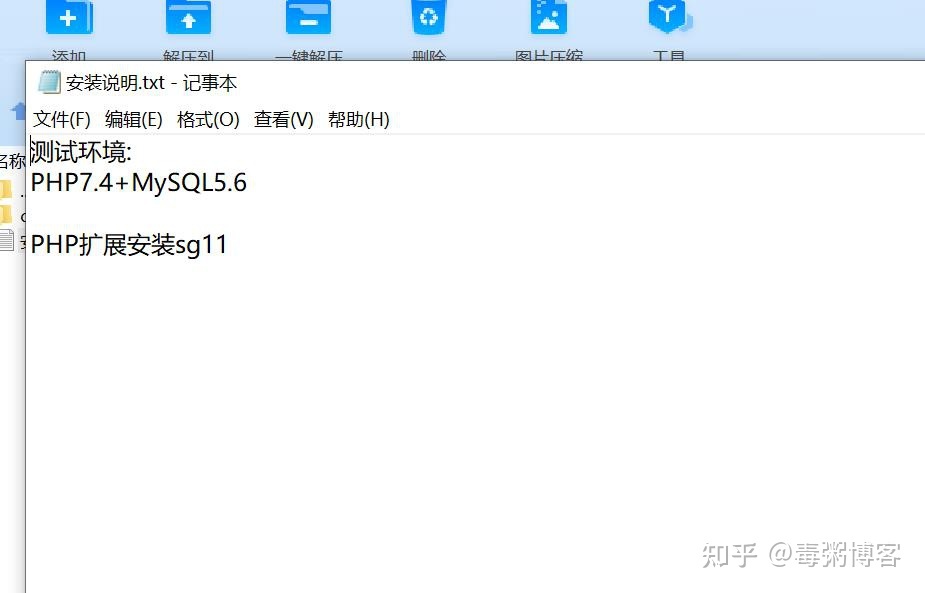Click the blue up-arrow icon in the archiver window
This screenshot has width=925, height=593.
[x=18, y=111]
